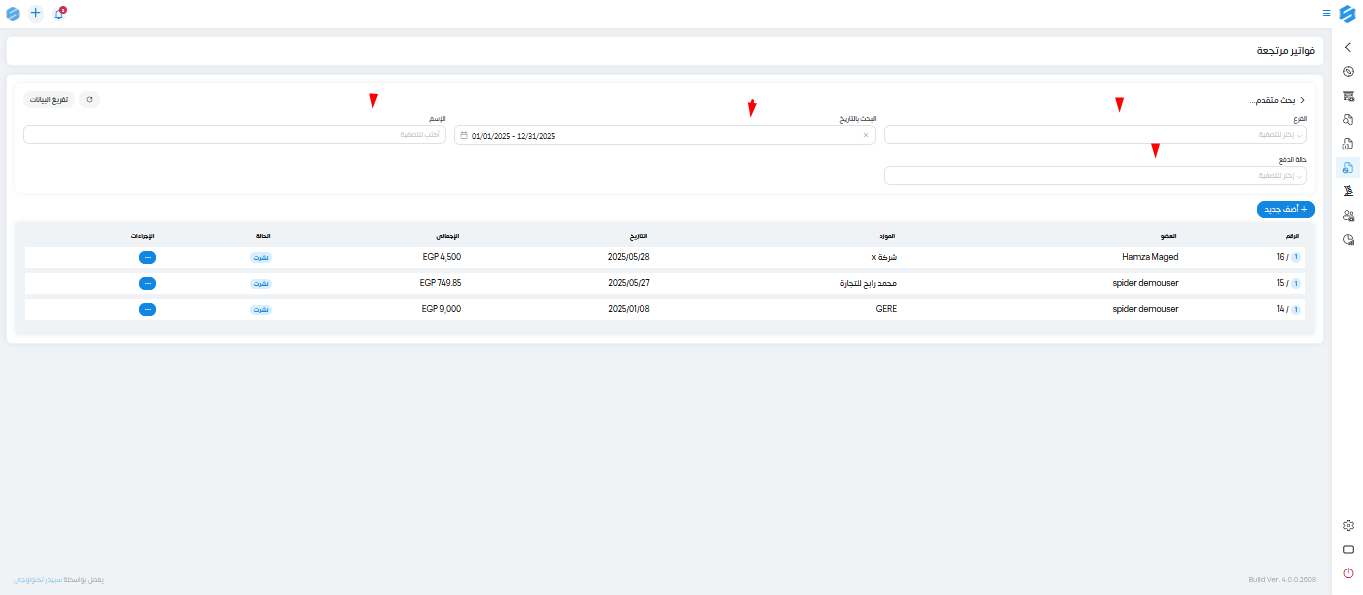
Task: Click the التاريخ column header
Action: point(638,235)
